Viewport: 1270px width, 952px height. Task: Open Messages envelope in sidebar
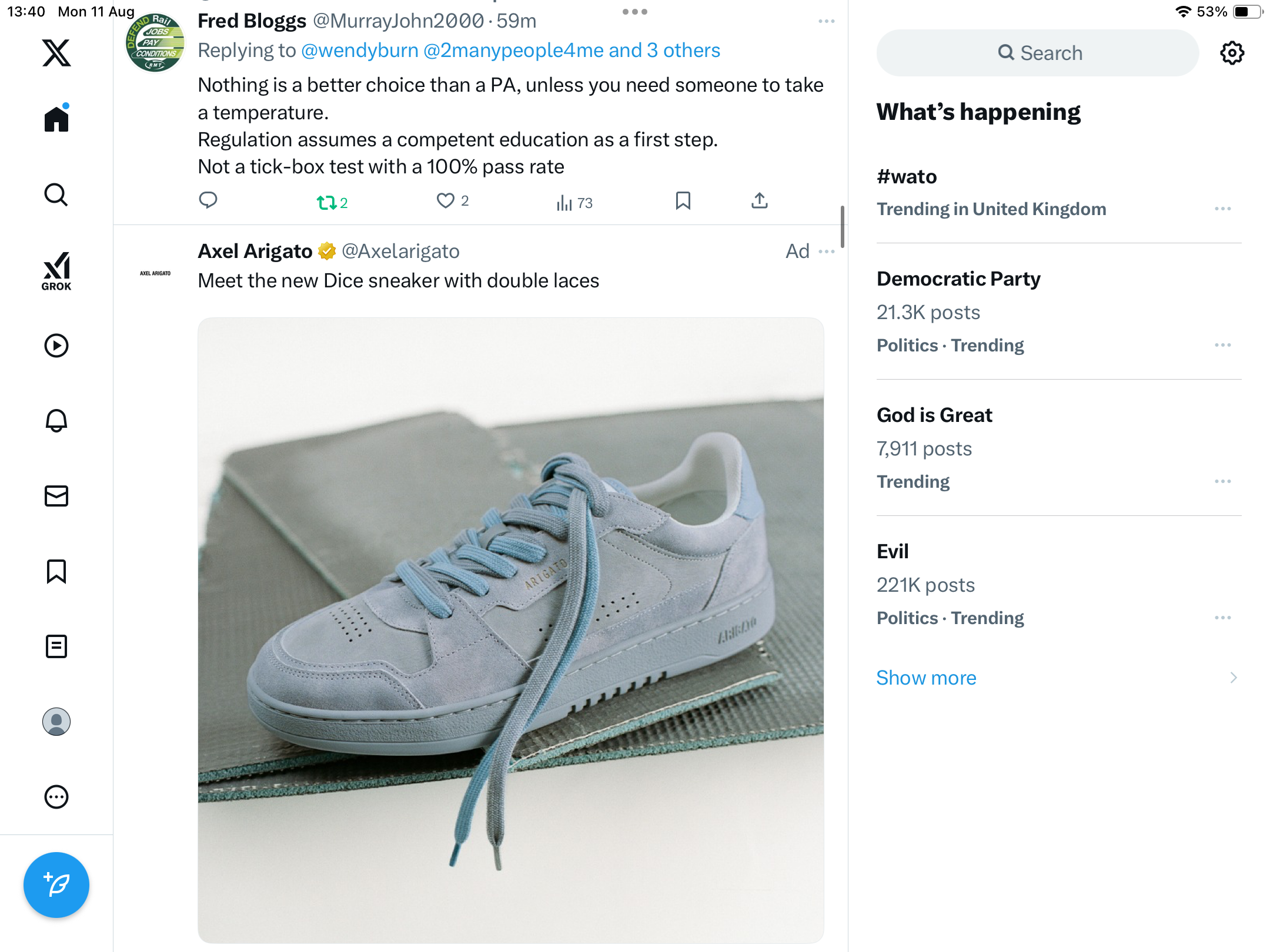(x=56, y=496)
